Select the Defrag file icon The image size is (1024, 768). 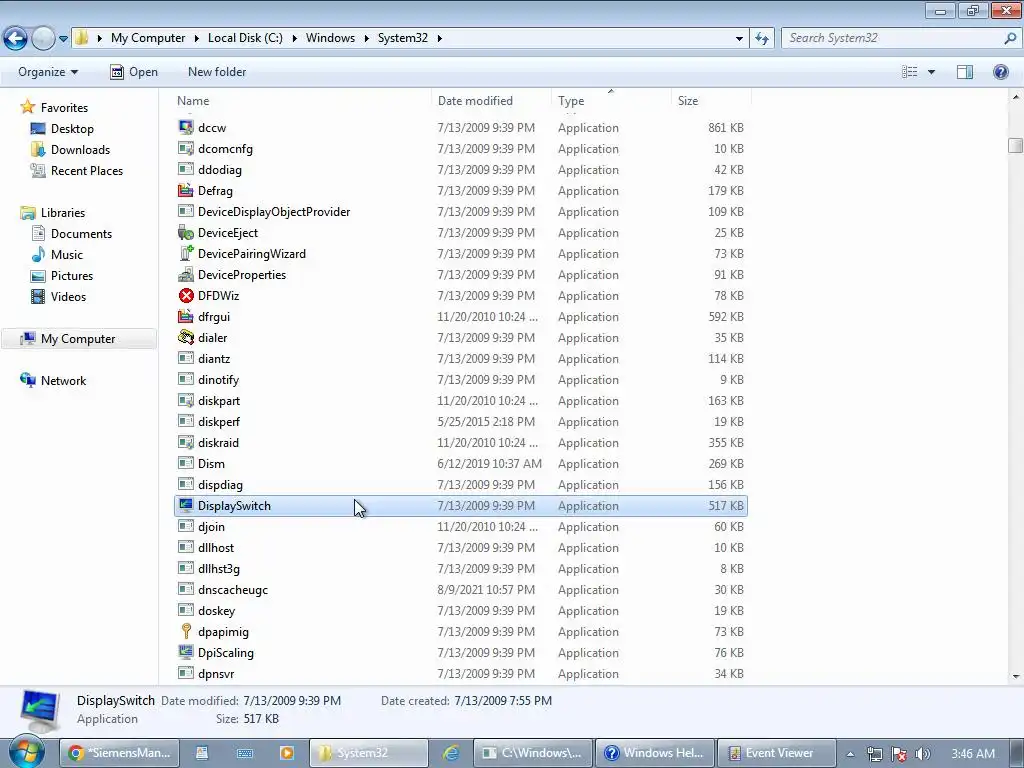[186, 191]
